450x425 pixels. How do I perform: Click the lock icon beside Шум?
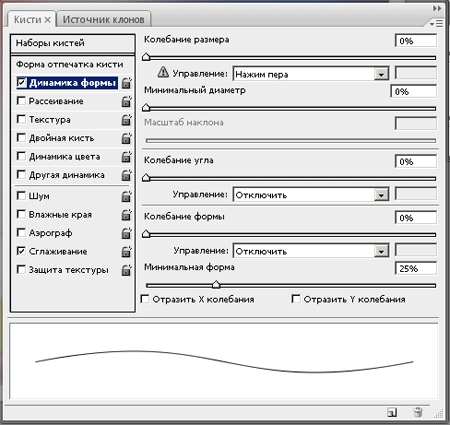[126, 196]
